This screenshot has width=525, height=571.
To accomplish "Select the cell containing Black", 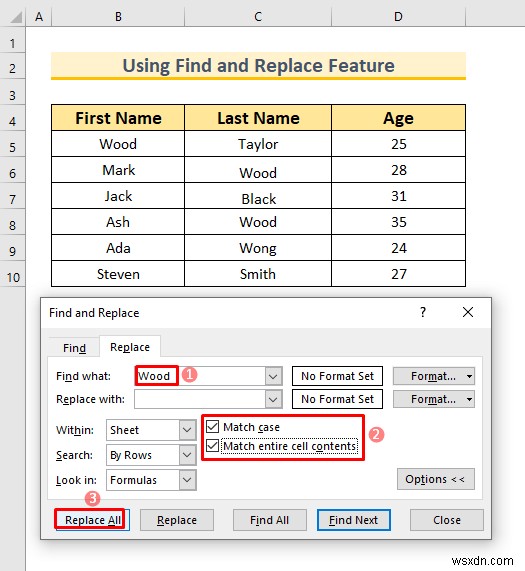I will click(258, 196).
